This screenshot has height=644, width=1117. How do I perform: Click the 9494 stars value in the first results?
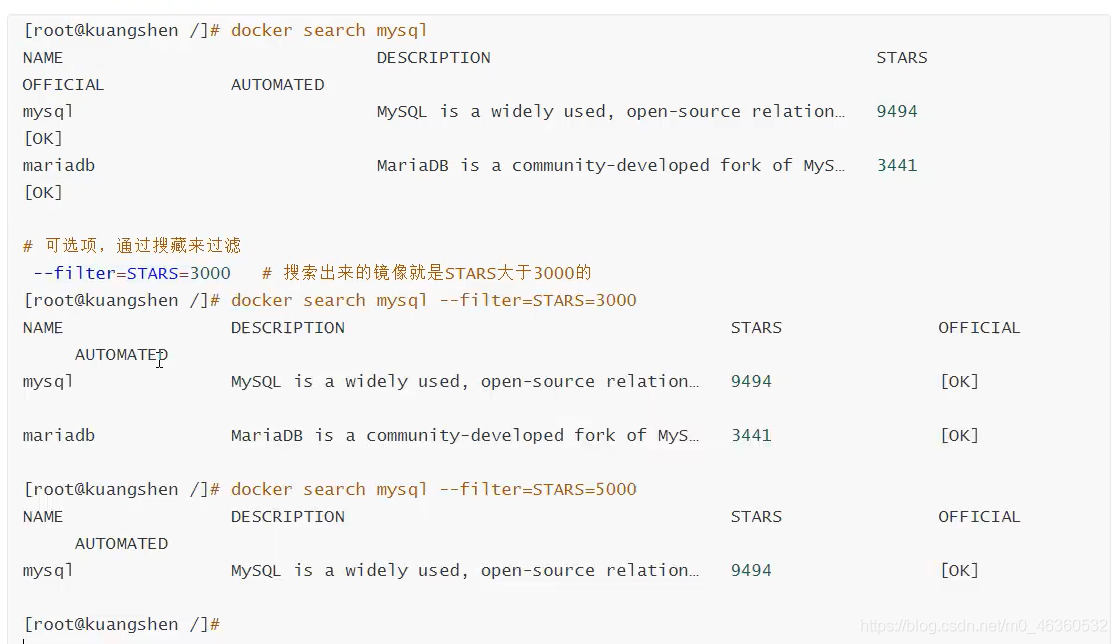(x=897, y=112)
